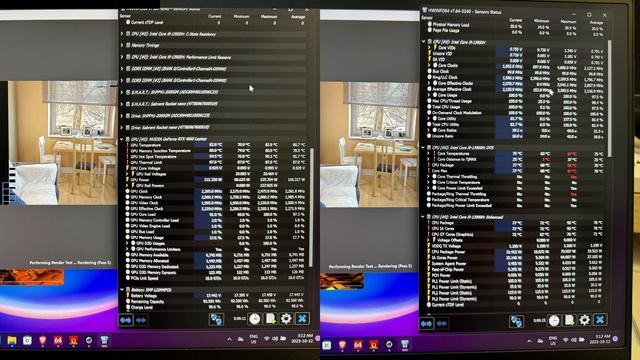Select the GPU Memory Usage row
The width and height of the screenshot is (640, 360).
[215, 238]
